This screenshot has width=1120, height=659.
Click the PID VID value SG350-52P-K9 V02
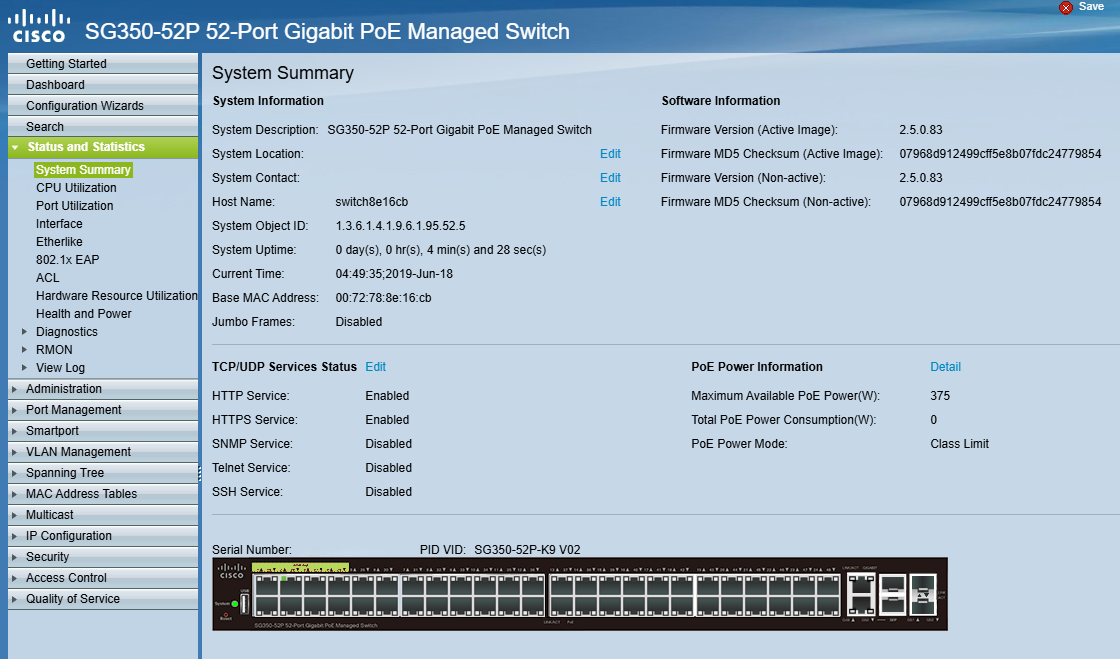(527, 550)
